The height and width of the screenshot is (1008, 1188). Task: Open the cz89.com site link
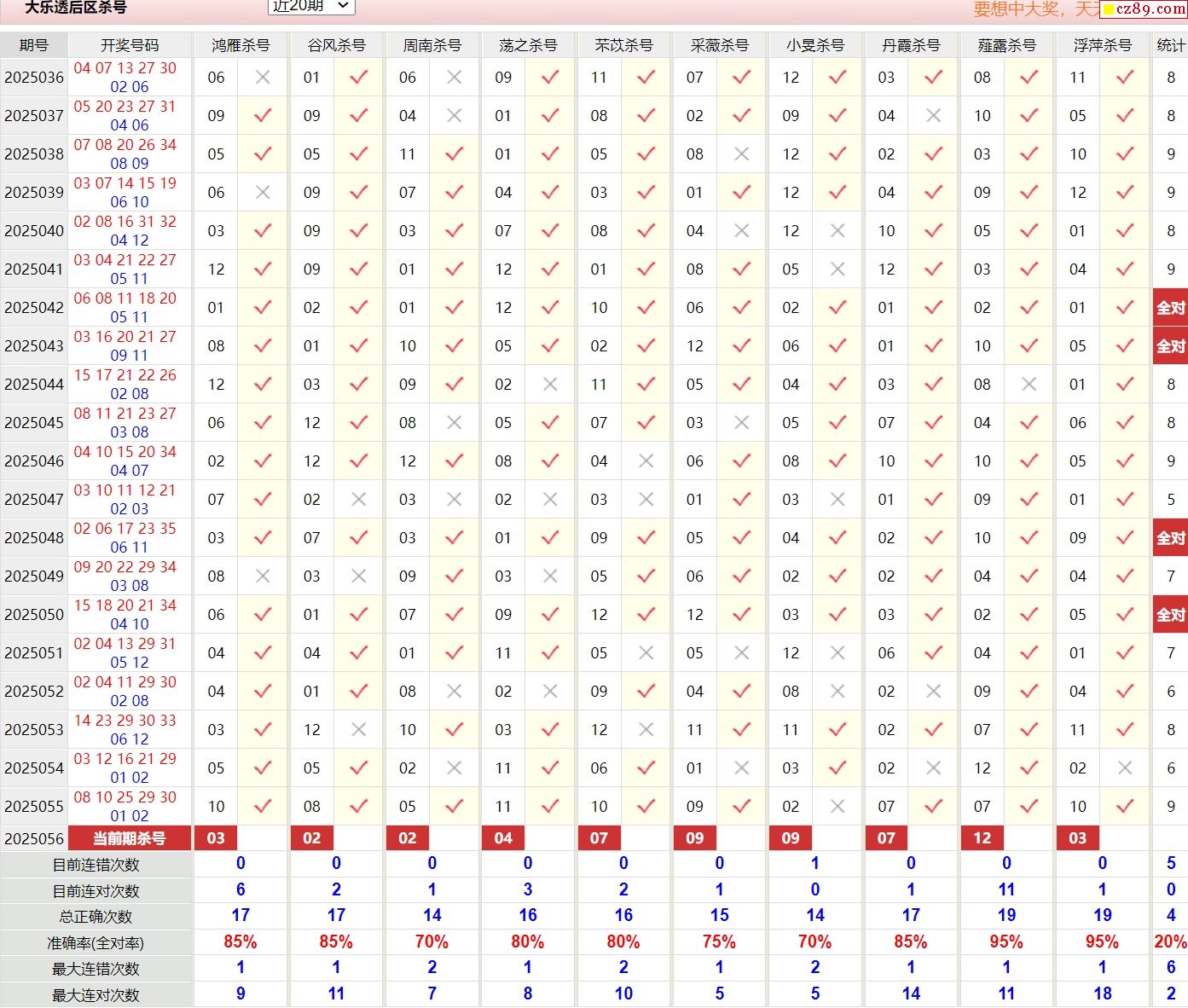click(x=1144, y=9)
